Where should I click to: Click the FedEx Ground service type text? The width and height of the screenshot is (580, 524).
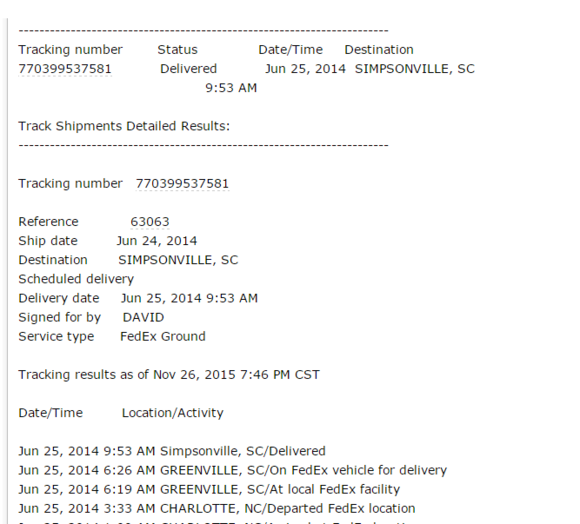(x=163, y=337)
